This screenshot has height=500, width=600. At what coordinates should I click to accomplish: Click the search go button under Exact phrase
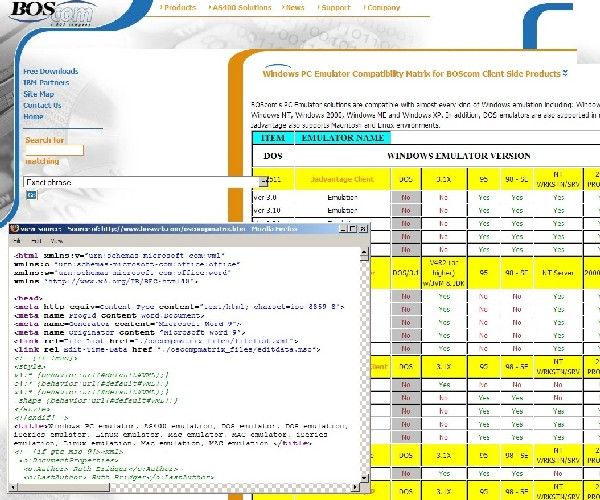pos(31,195)
